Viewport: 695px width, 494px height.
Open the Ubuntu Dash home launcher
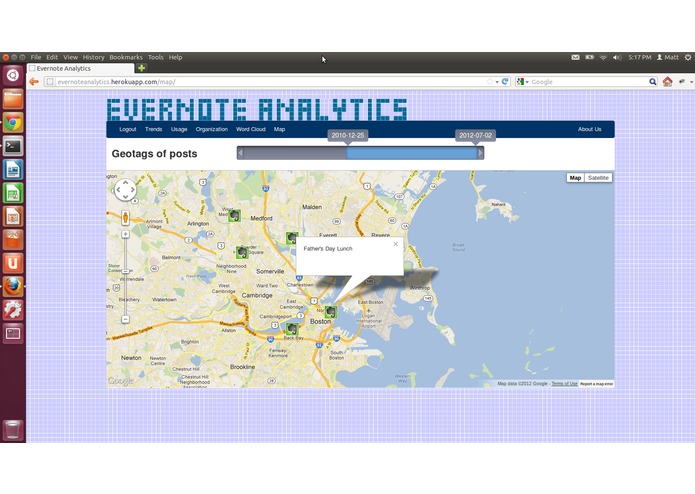pyautogui.click(x=13, y=75)
